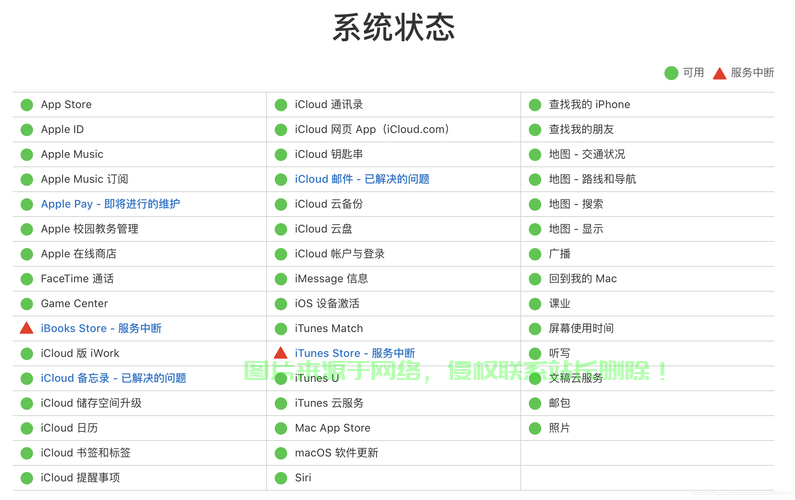Select the iCloud 提醒事项 text
The width and height of the screenshot is (795, 500).
[80, 477]
